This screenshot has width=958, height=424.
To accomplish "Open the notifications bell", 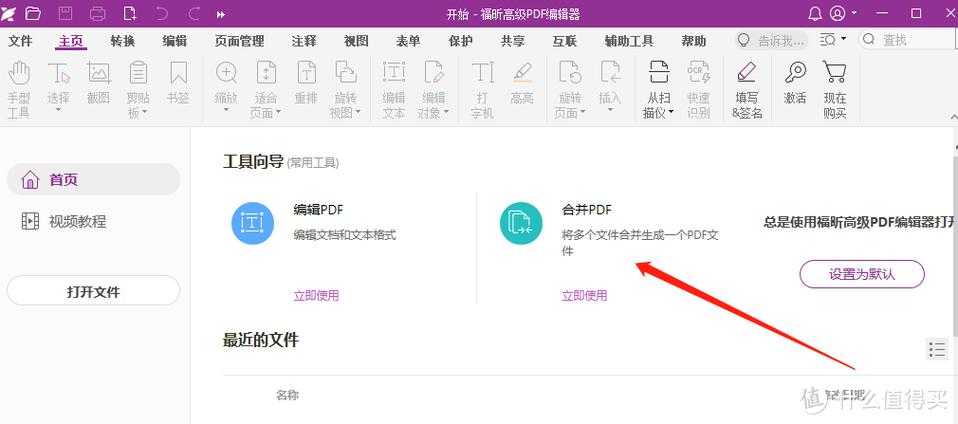I will (814, 13).
